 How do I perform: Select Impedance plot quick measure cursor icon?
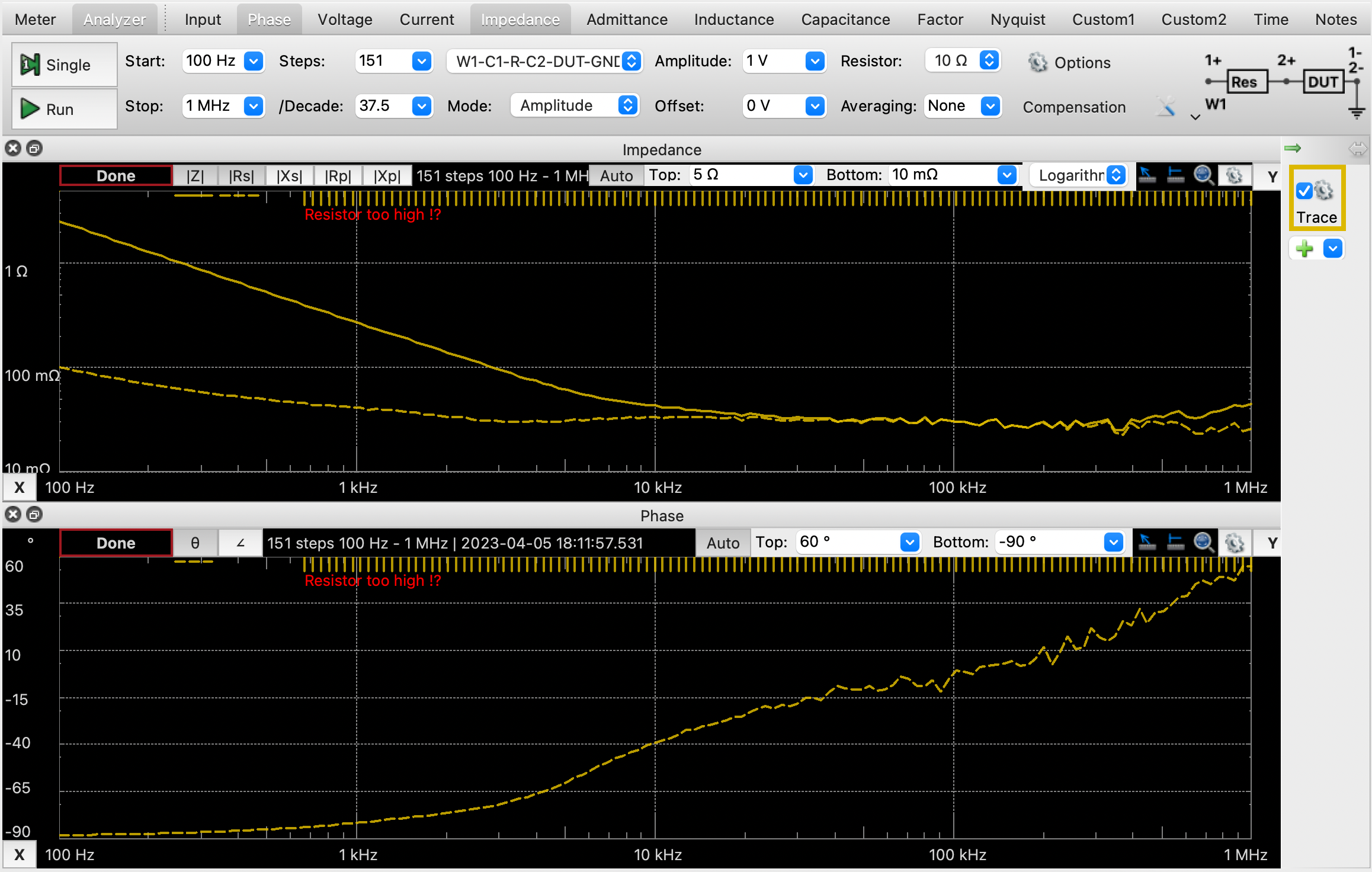(1147, 175)
